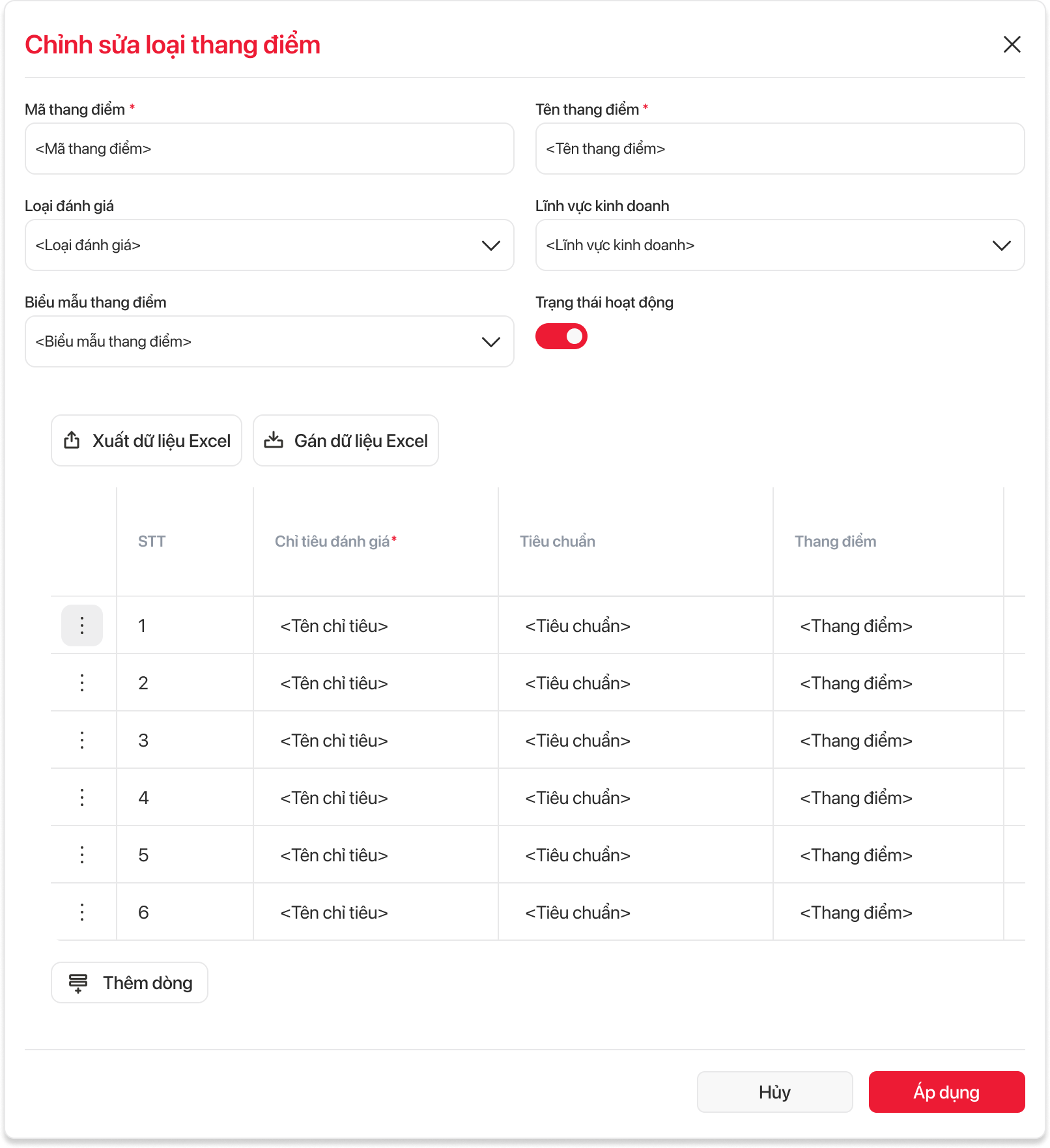Viewport: 1050px width, 1148px height.
Task: Expand the Lĩnh vực kinh doanh dropdown
Action: pyautogui.click(x=780, y=245)
